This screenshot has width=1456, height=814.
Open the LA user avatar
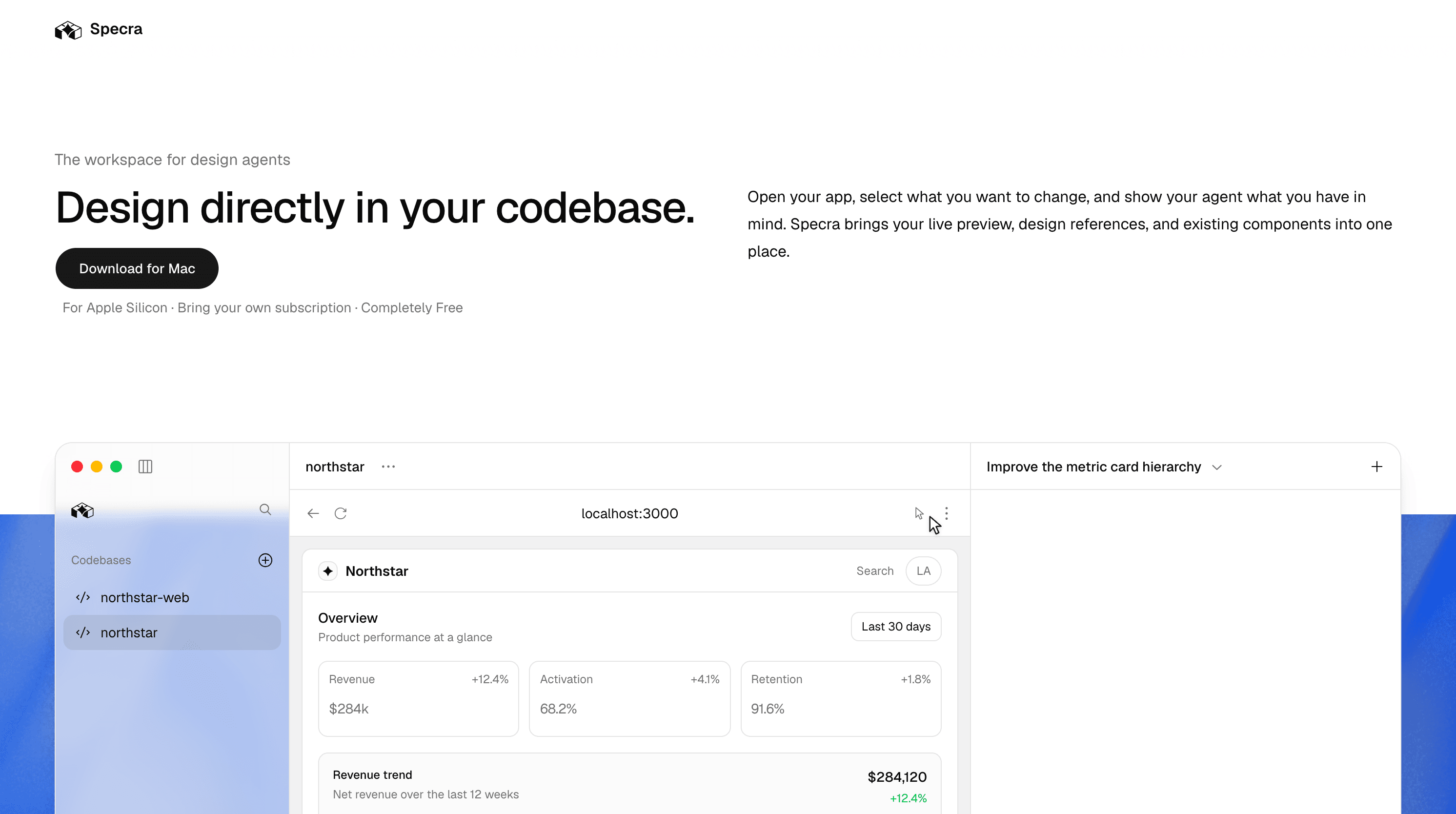coord(924,571)
